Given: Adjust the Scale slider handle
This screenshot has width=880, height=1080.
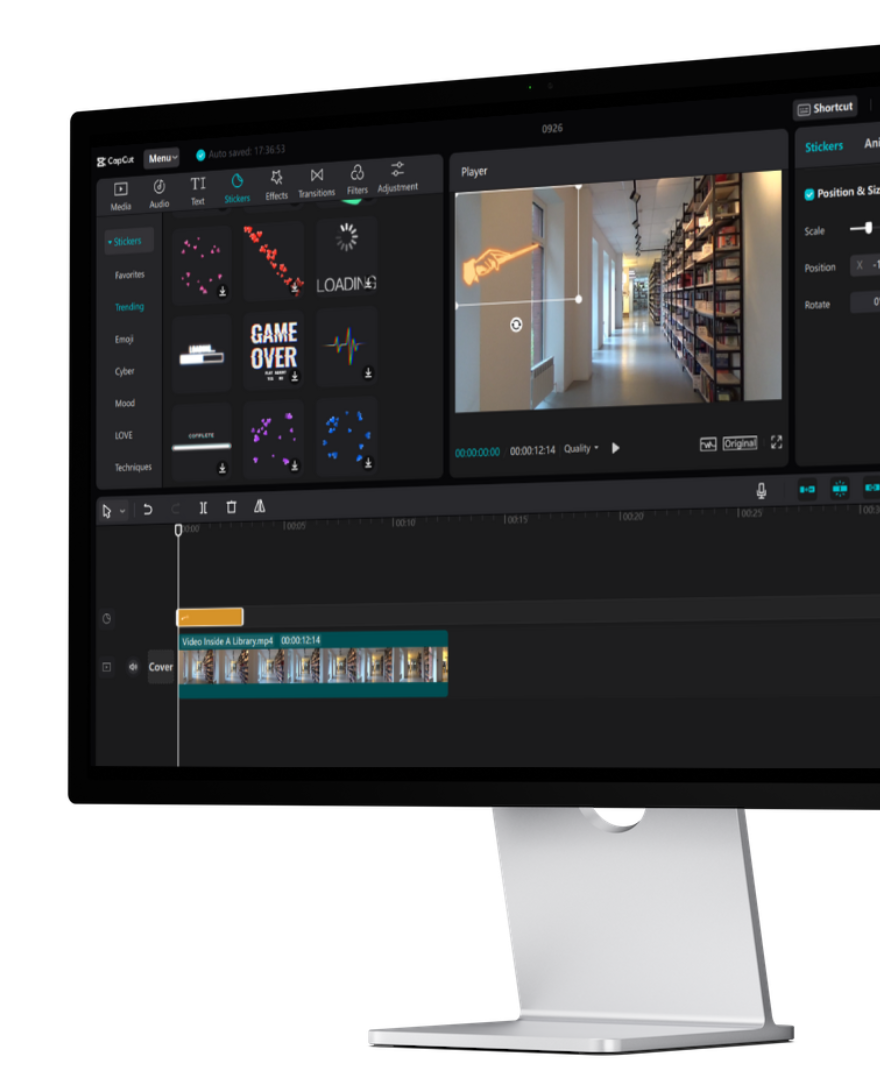Looking at the screenshot, I should (x=868, y=228).
